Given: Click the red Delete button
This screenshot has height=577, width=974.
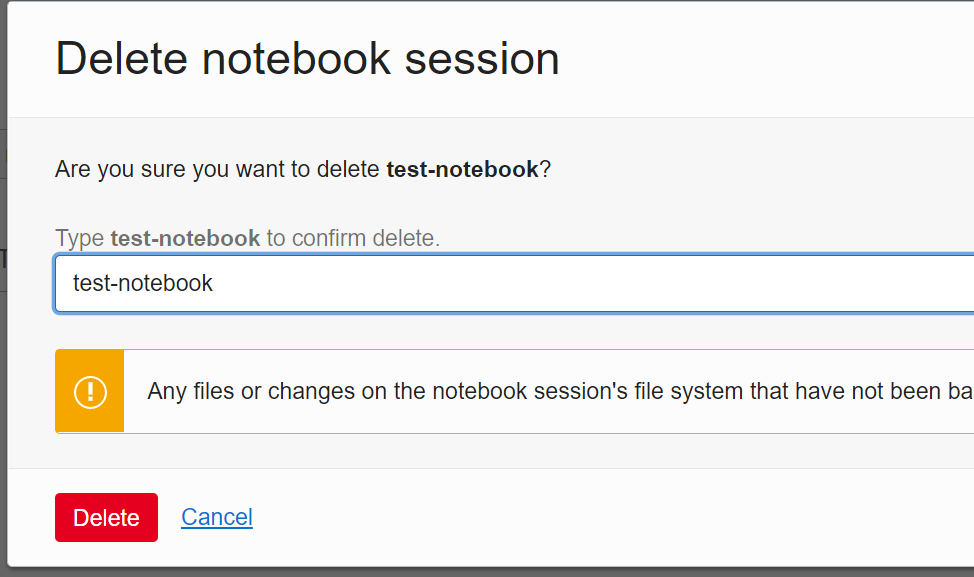Looking at the screenshot, I should point(106,517).
